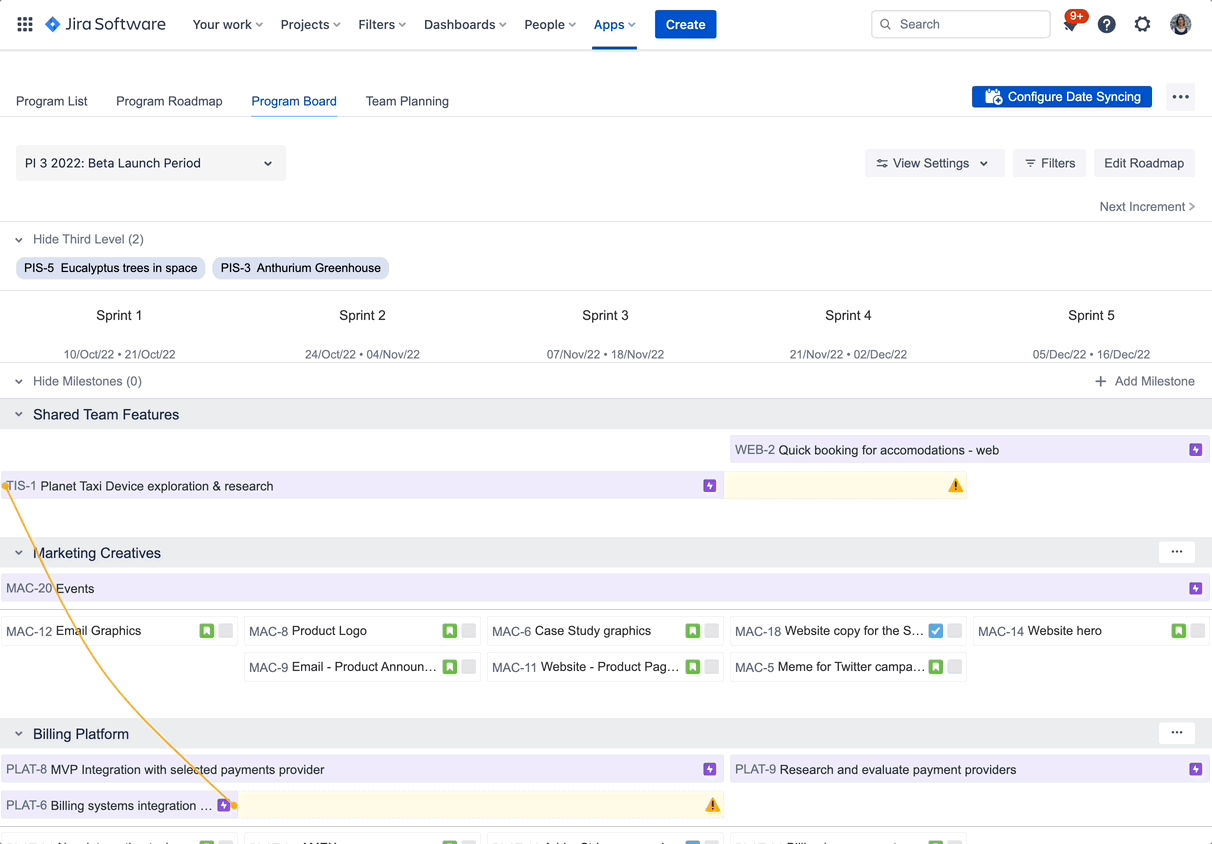The image size is (1212, 844).
Task: Open the Dashboards menu
Action: point(465,24)
